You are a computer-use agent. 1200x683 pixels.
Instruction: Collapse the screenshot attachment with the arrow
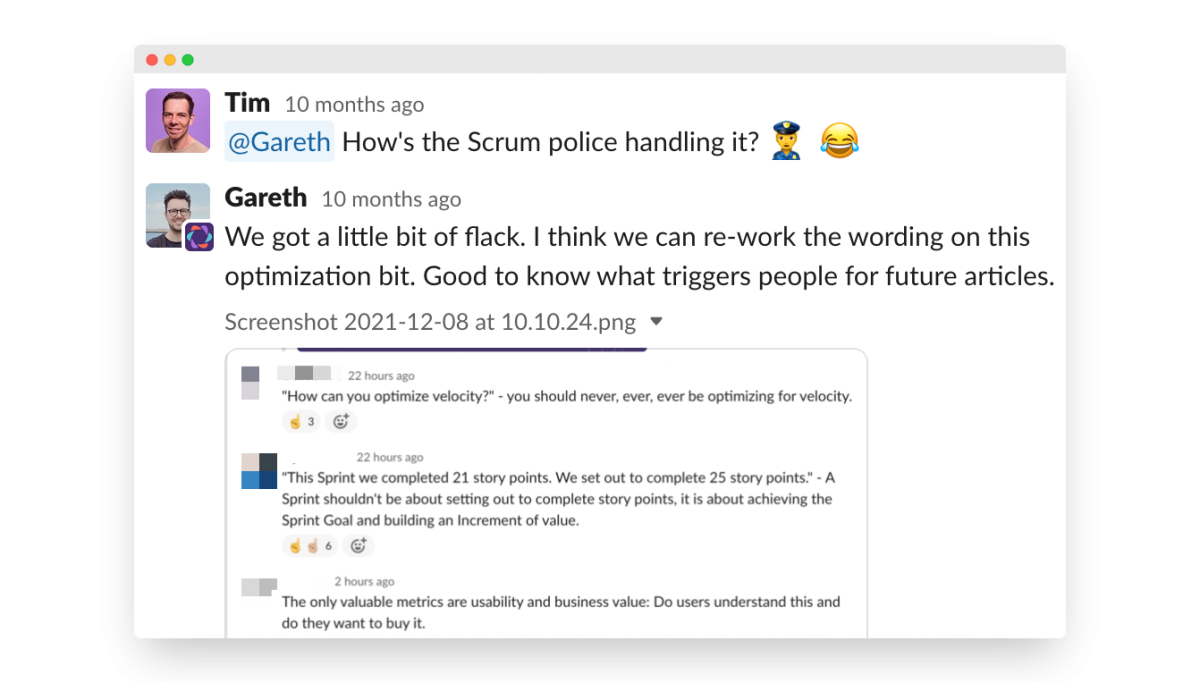(656, 322)
